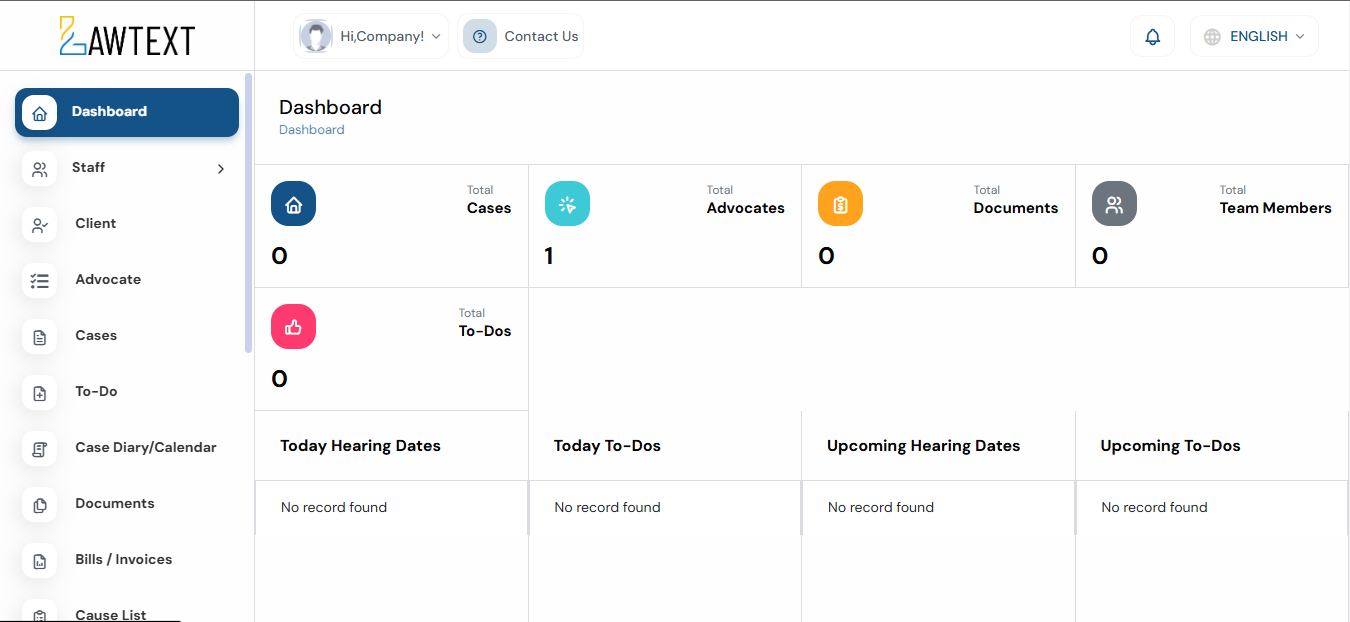
Task: Click the user profile avatar
Action: coord(316,37)
